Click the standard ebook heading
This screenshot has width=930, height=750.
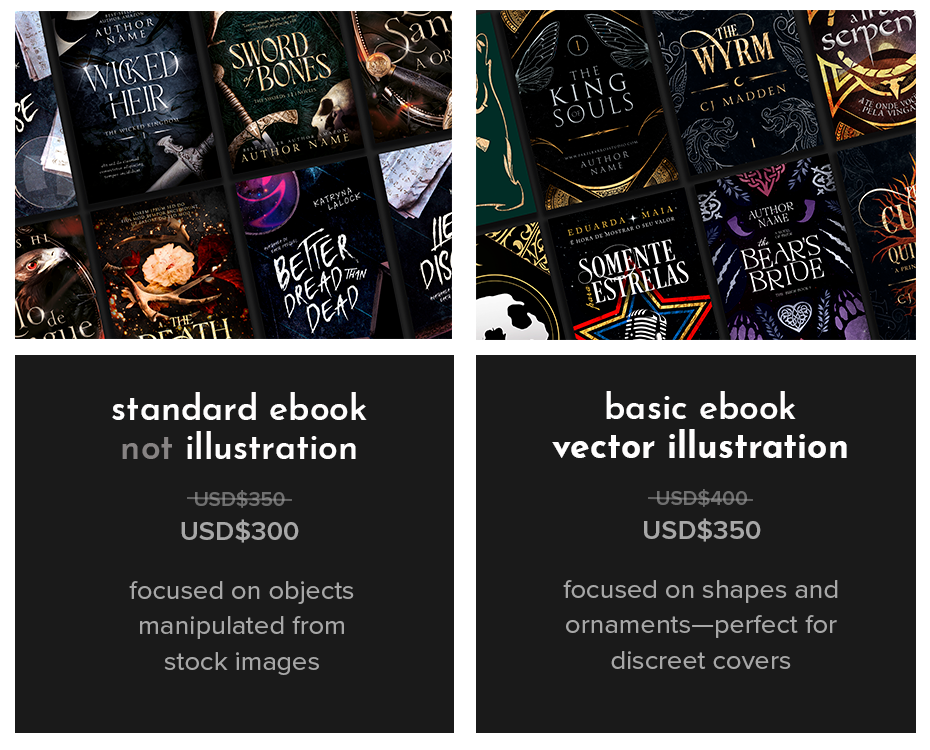click(x=239, y=408)
